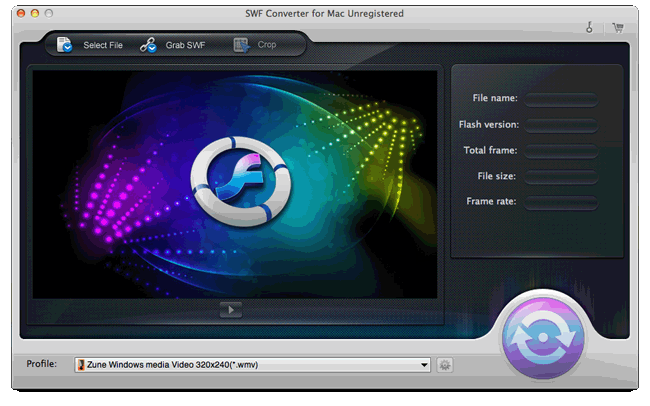650x406 pixels.
Task: Click the Total frame value field
Action: (x=561, y=151)
